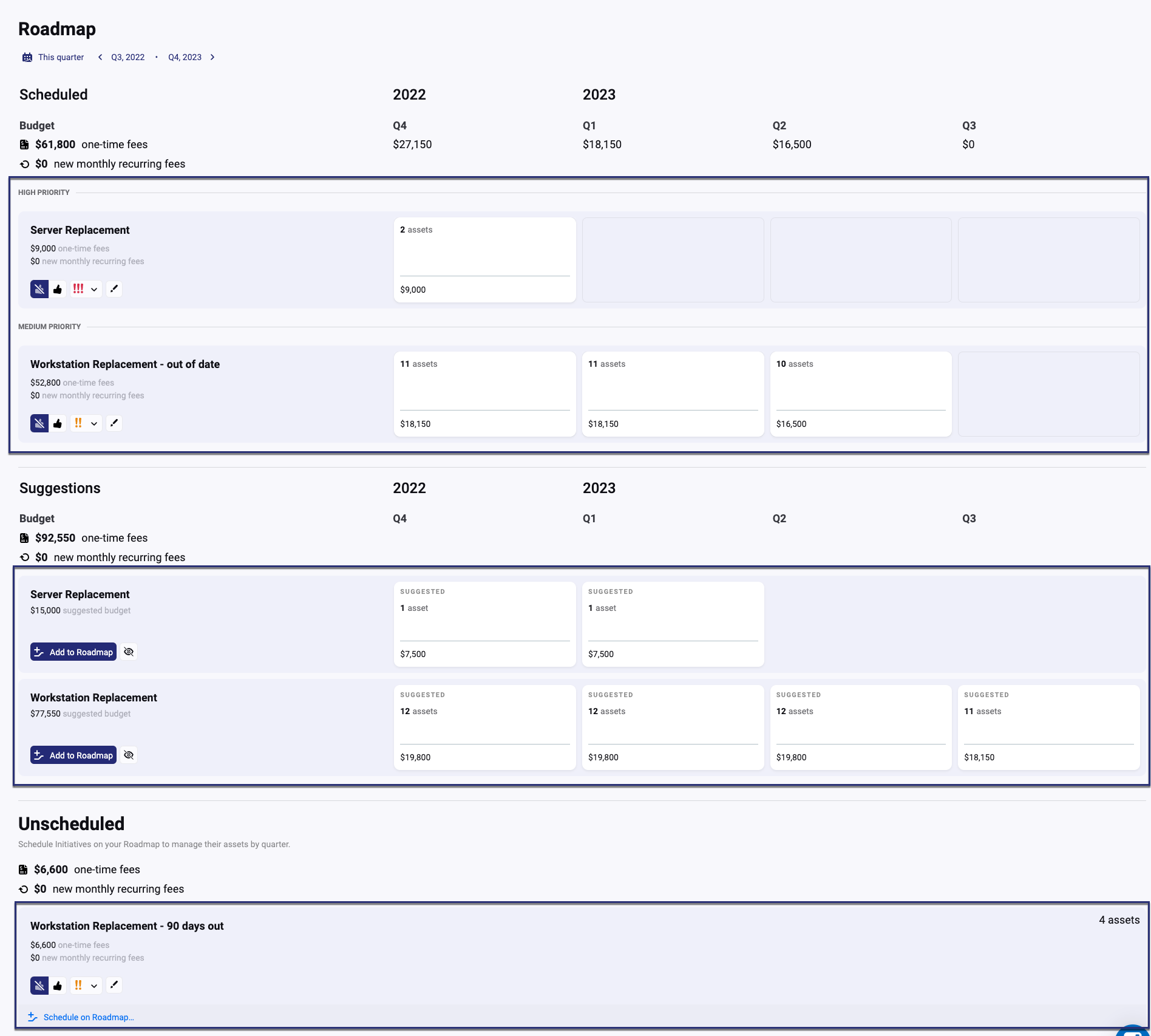The width and height of the screenshot is (1151, 1036).
Task: Add the Server Replacement suggestion to Roadmap
Action: tap(73, 652)
